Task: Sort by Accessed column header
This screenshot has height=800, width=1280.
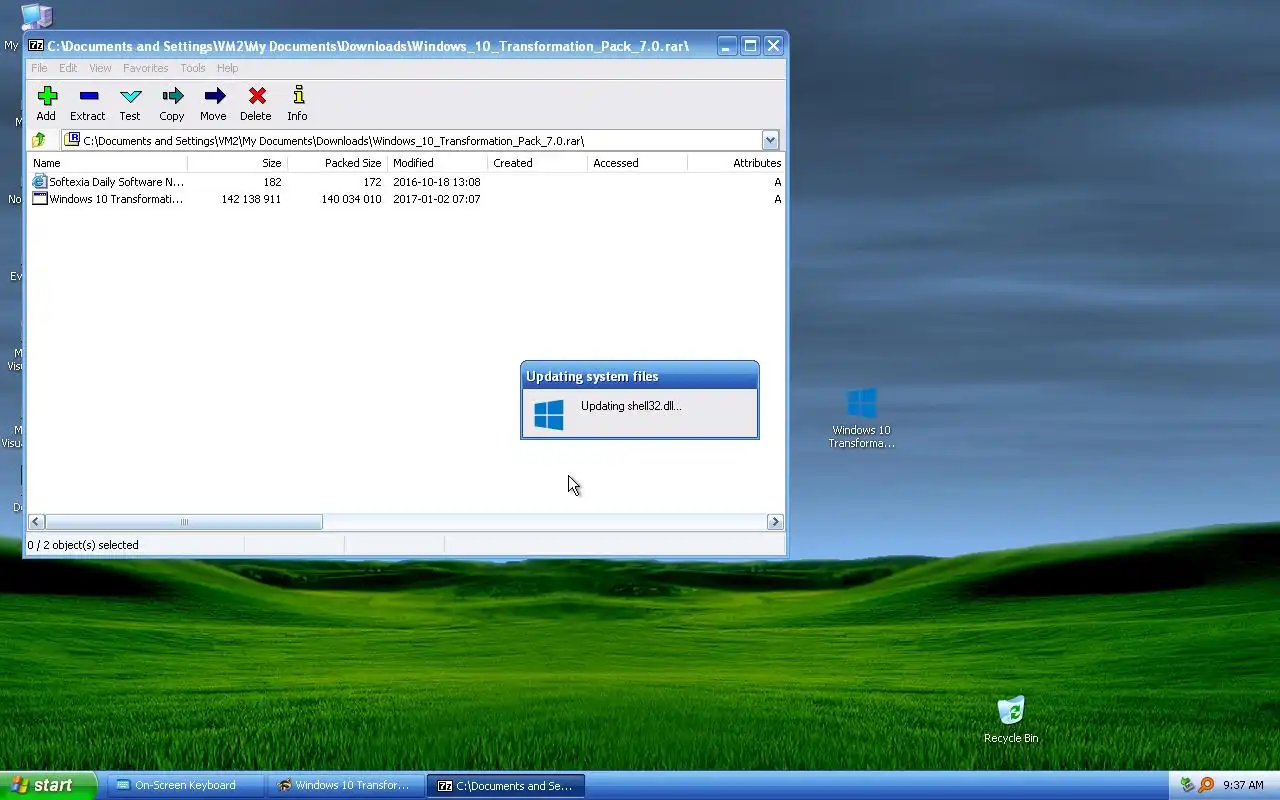Action: [637, 163]
